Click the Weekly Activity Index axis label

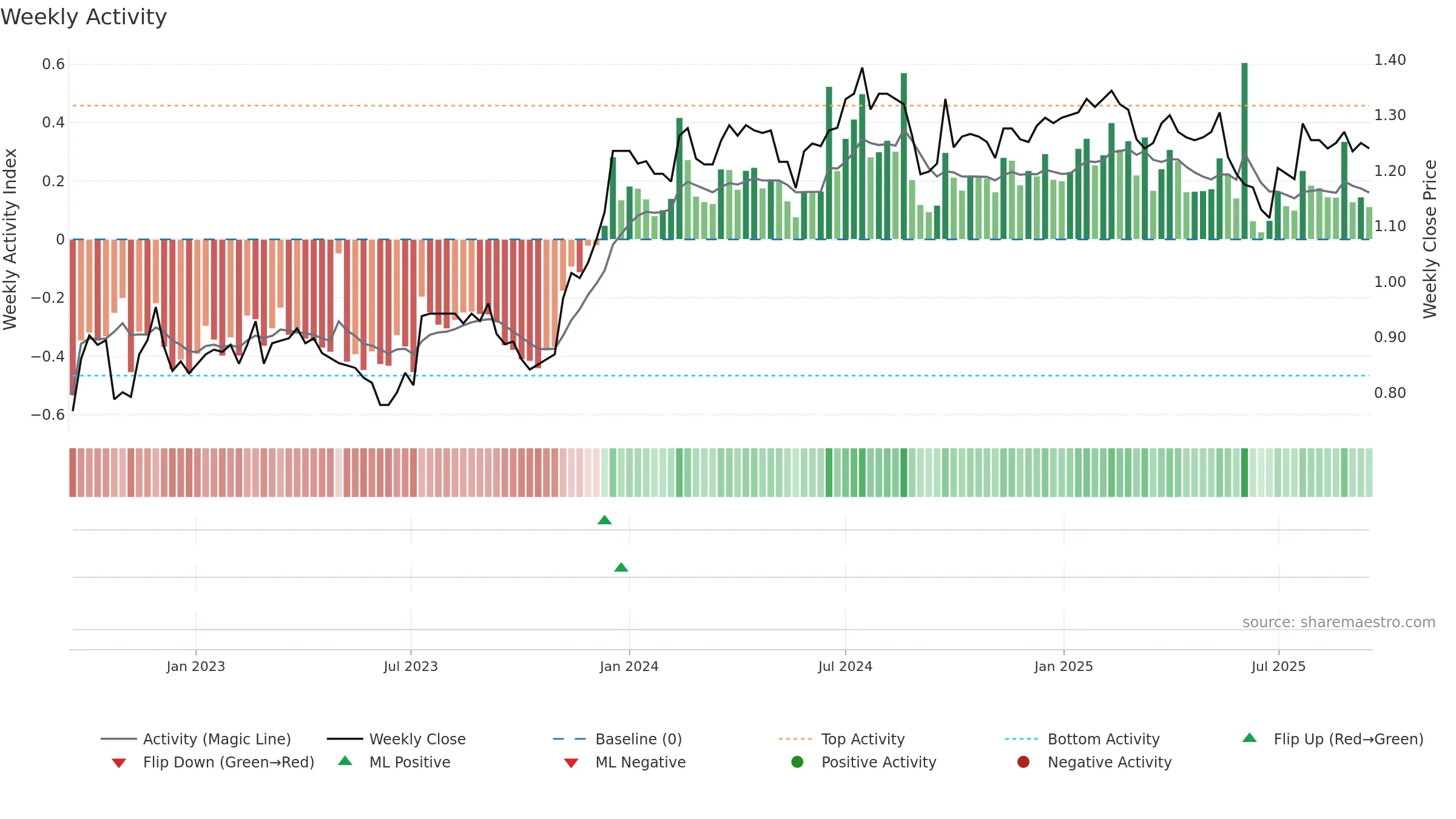pyautogui.click(x=10, y=239)
